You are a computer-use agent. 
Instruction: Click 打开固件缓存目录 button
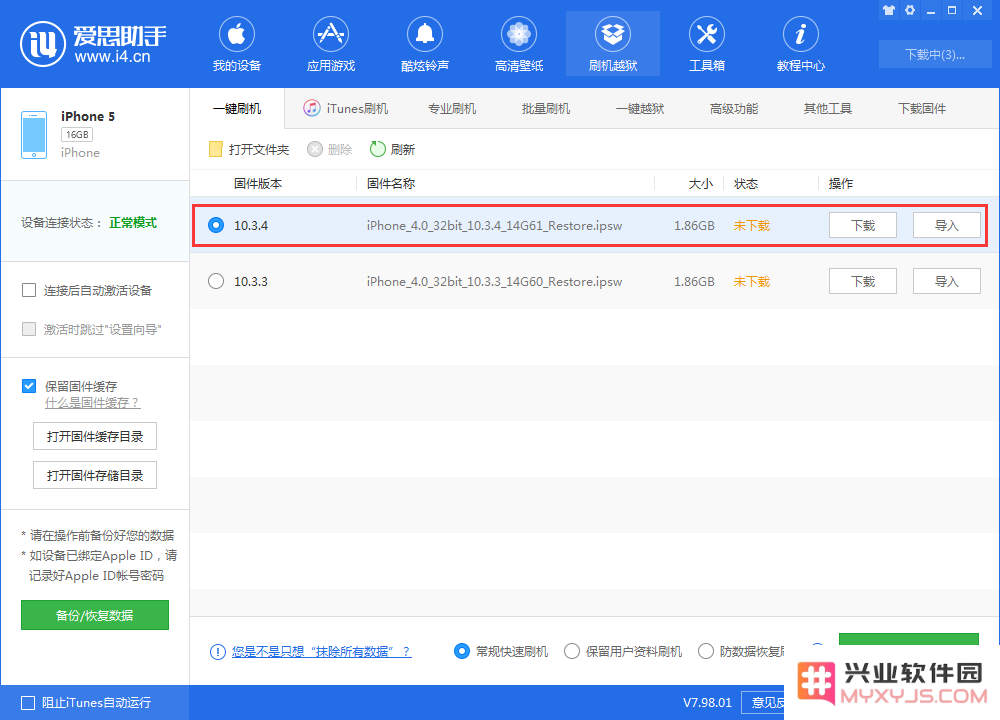tap(95, 436)
